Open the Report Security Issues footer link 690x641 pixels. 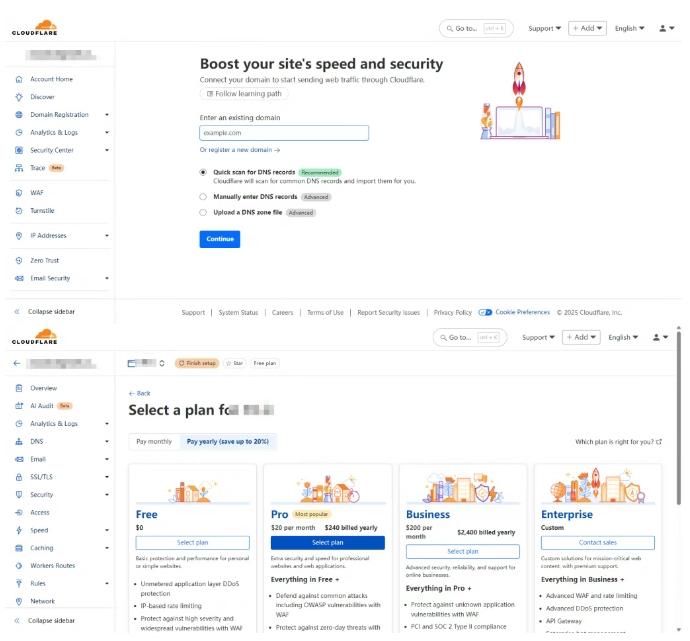pyautogui.click(x=389, y=313)
